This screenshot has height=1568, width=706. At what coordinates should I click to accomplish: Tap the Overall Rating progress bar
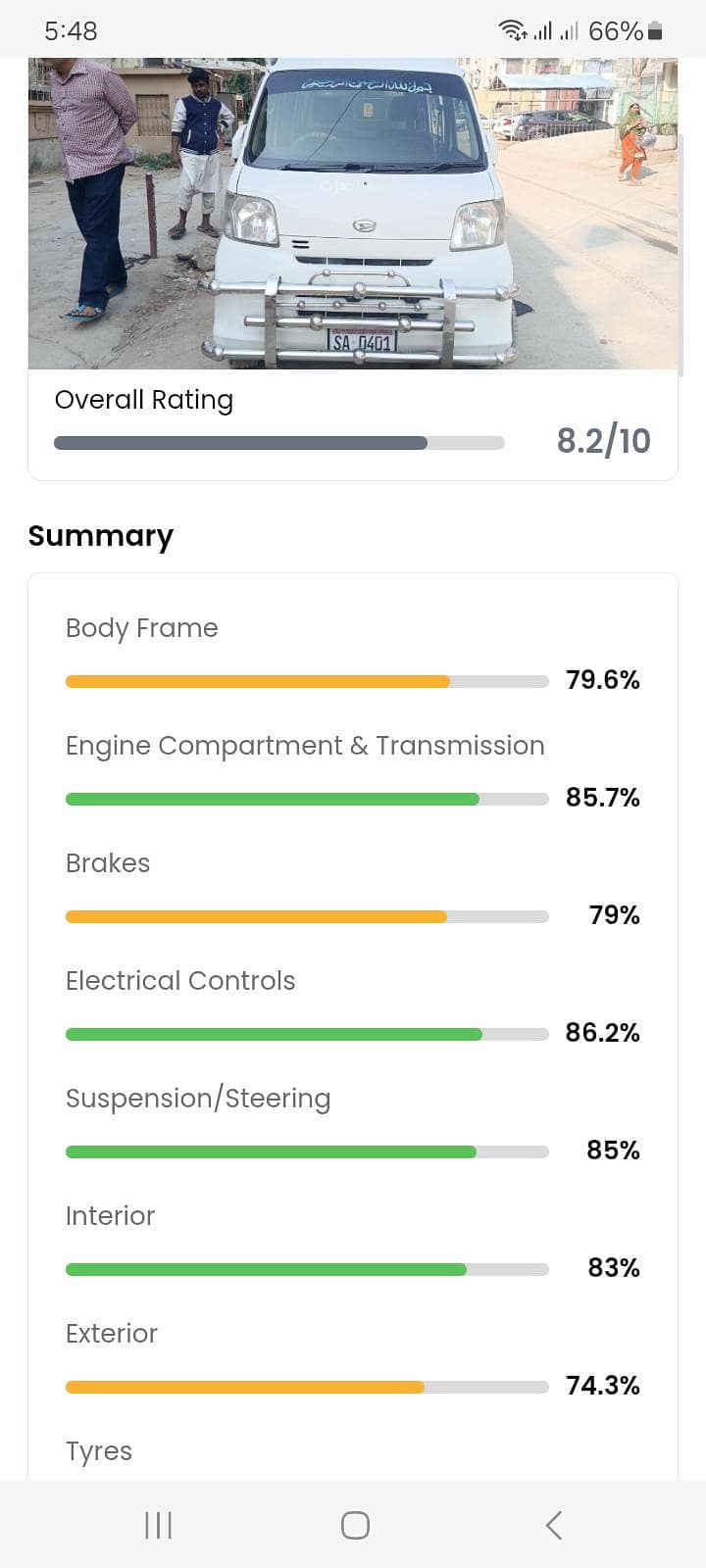pyautogui.click(x=278, y=443)
